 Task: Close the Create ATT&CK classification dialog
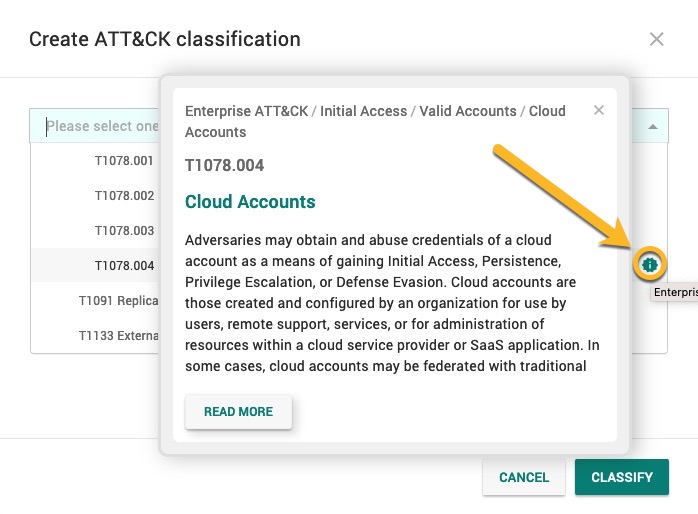point(656,39)
